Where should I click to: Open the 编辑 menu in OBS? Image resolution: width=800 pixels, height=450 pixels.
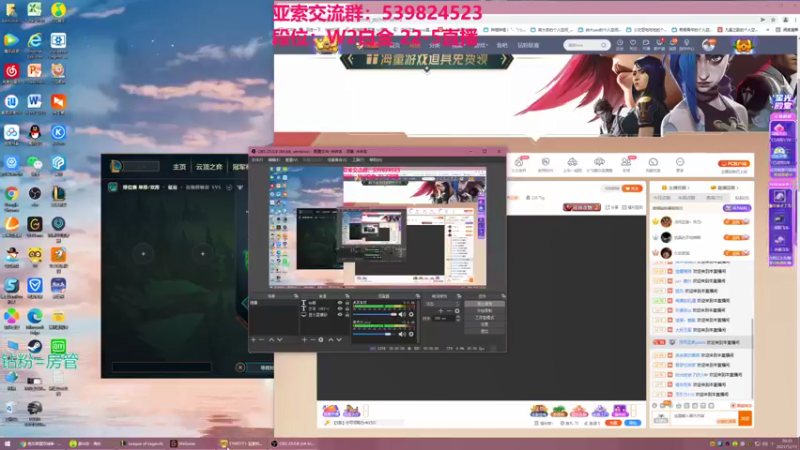coord(274,160)
